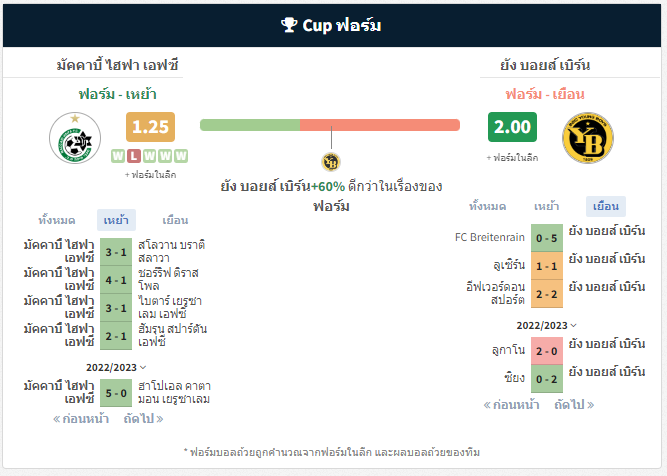Click the 2.00 away form rating badge
This screenshot has height=476, width=667.
512,127
